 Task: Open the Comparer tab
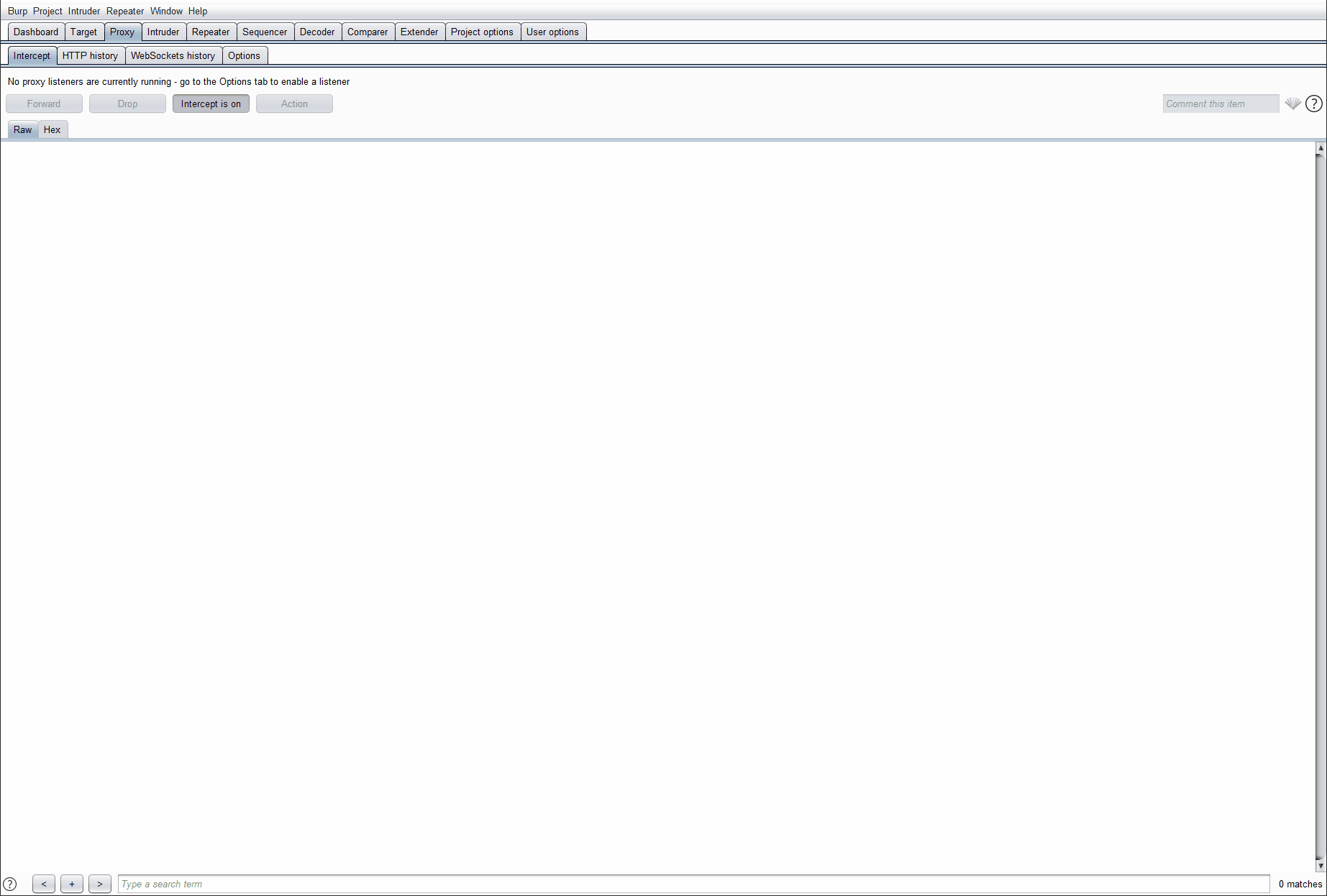coord(368,32)
